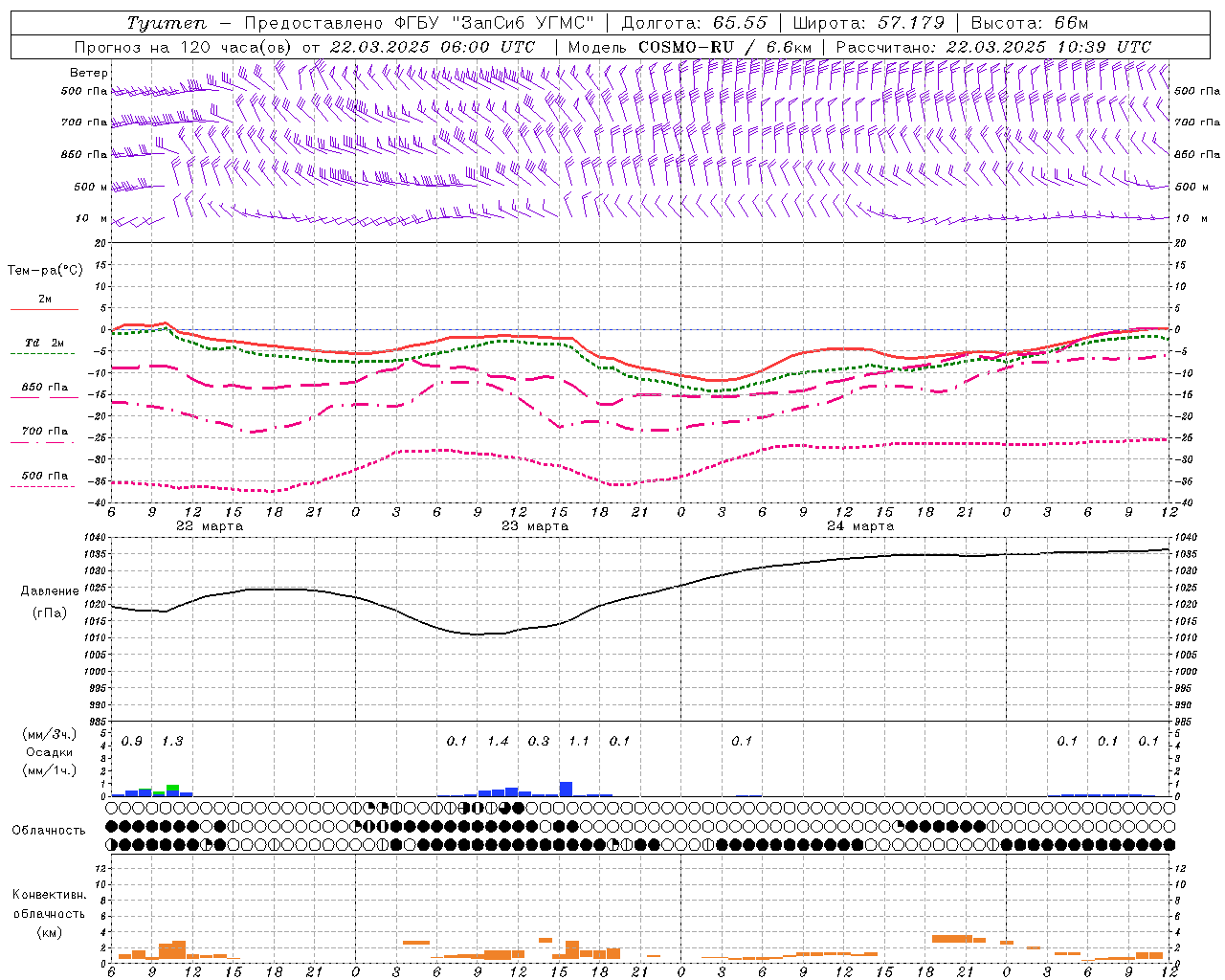The height and width of the screenshot is (980, 1225).
Task: Select the 'Предоставлено ФГБУ "ЗапСиб УГМС"' header text
Action: [419, 23]
